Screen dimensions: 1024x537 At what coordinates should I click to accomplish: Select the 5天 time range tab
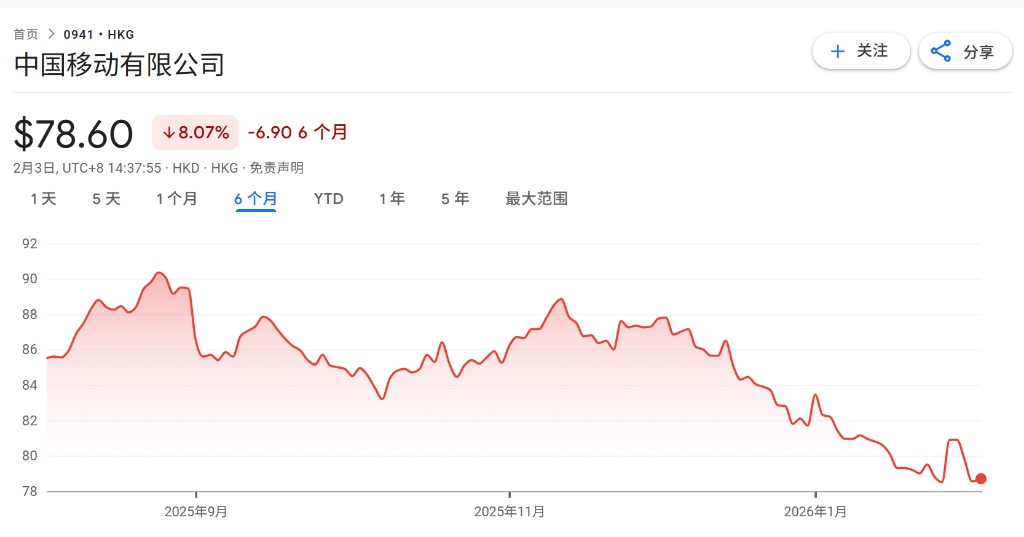coord(106,199)
